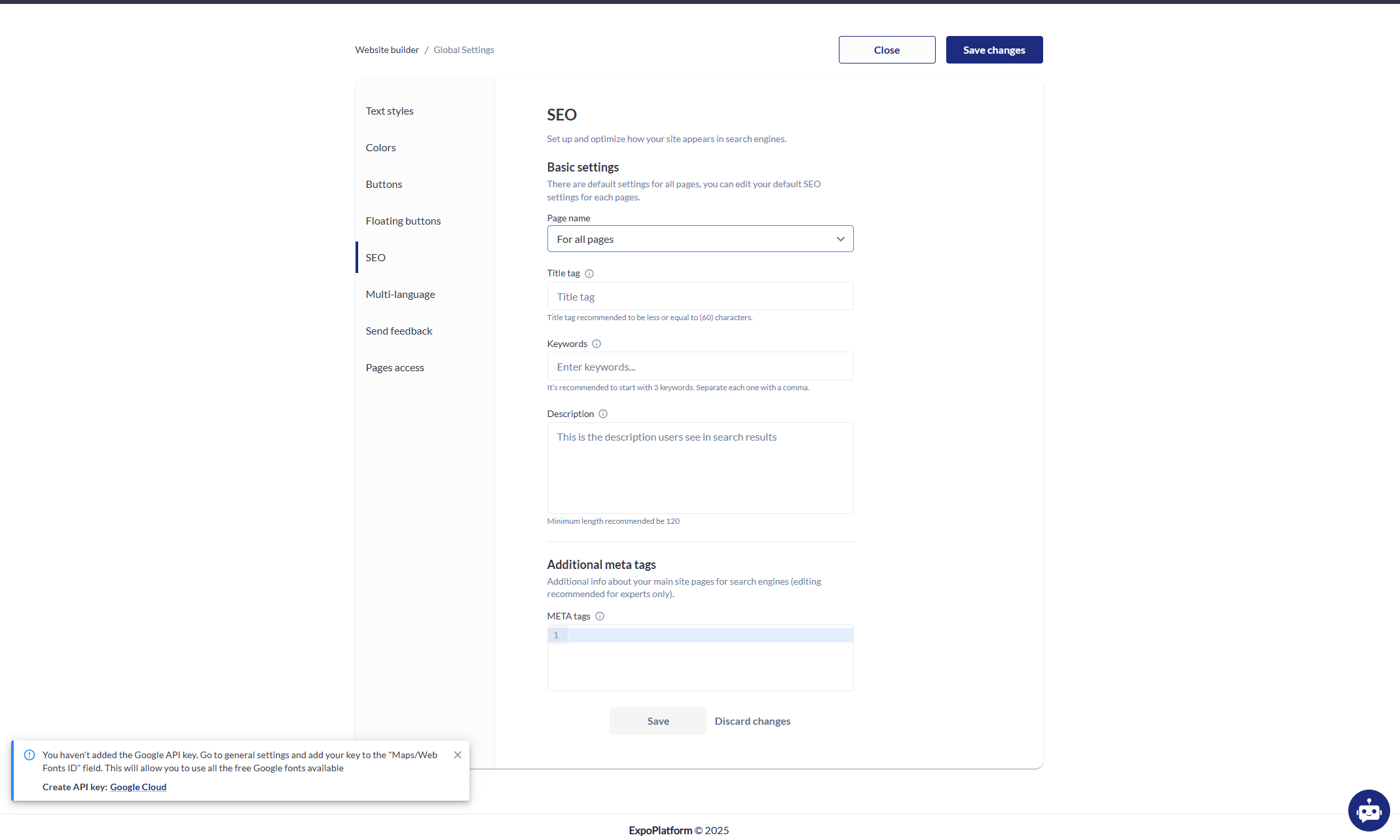This screenshot has height=840, width=1400.
Task: Dismiss the Google API key notification
Action: pos(457,755)
